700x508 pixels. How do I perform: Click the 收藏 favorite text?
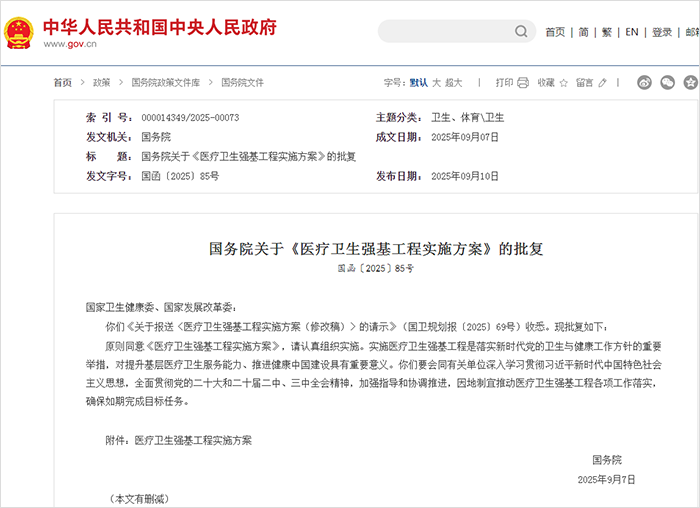click(546, 83)
